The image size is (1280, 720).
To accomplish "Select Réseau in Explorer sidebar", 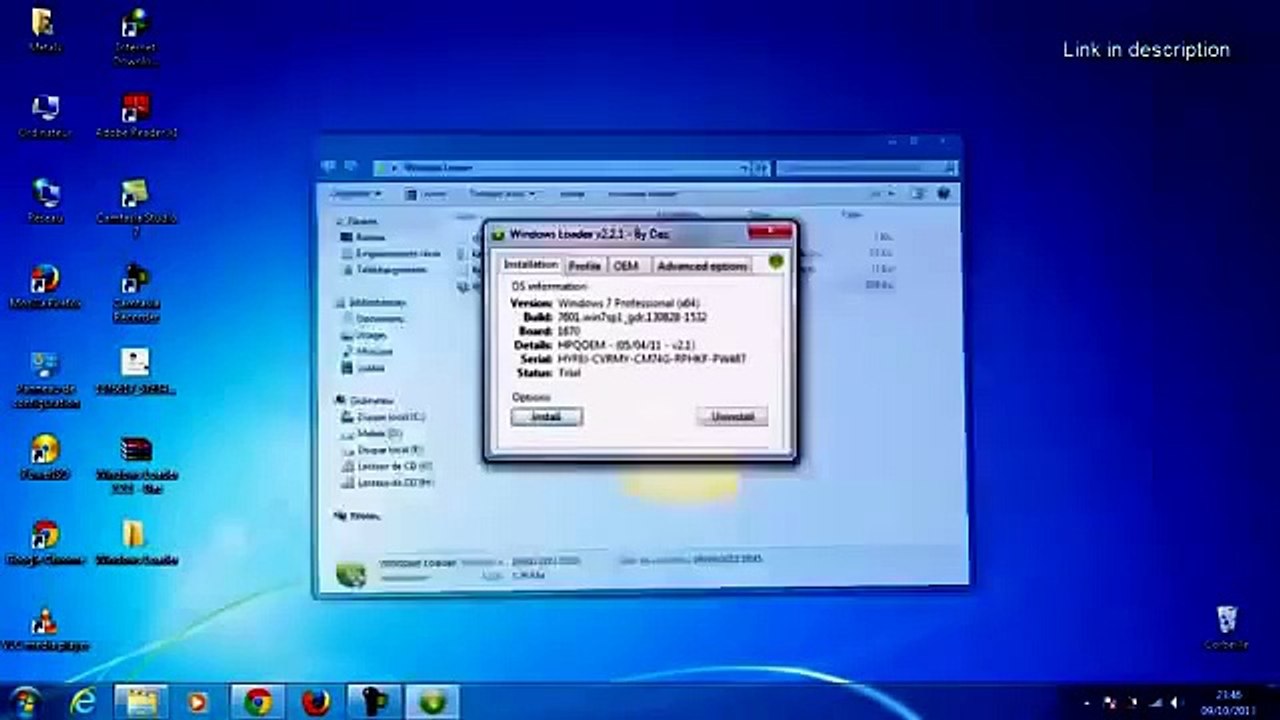I will (x=358, y=516).
